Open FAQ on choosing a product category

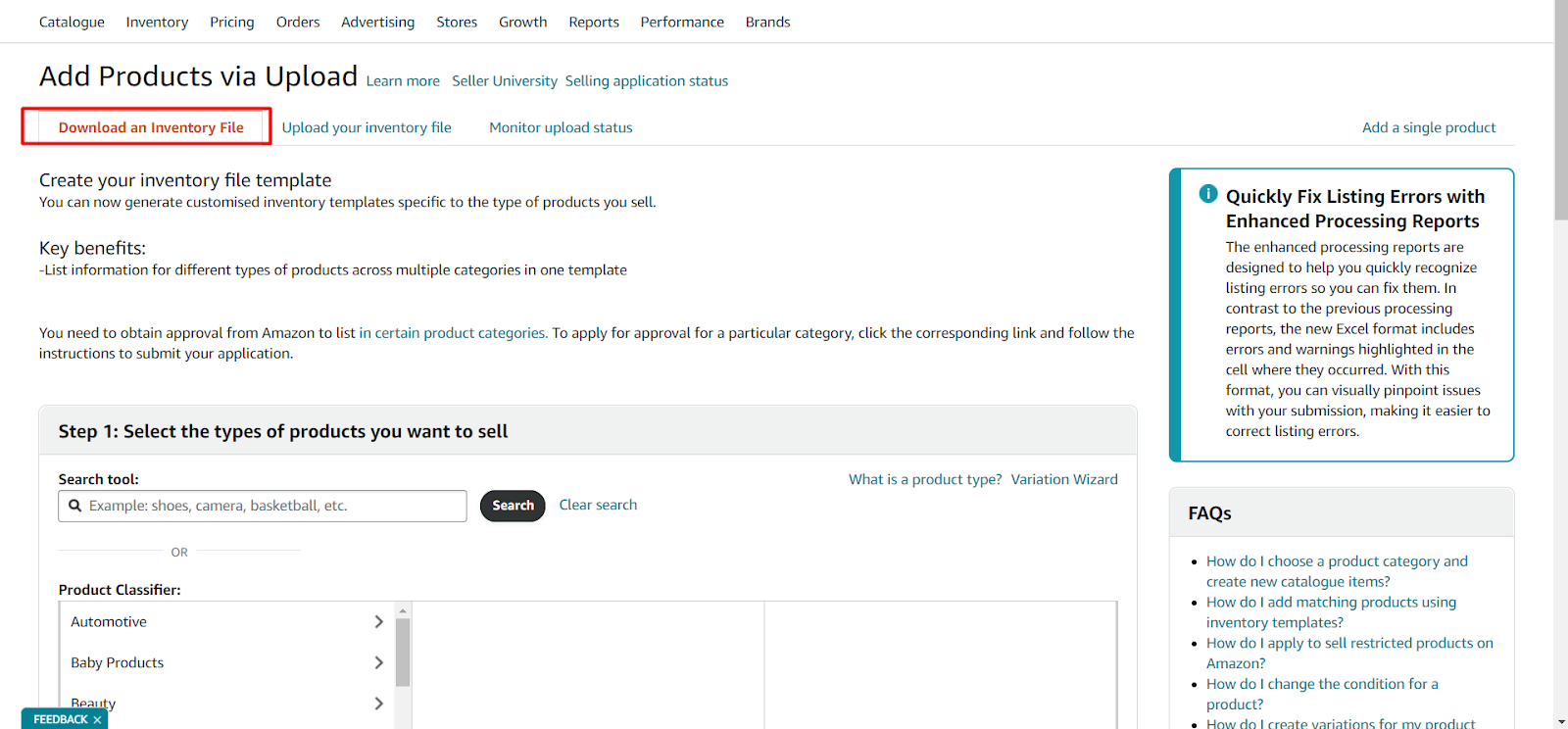point(1337,571)
